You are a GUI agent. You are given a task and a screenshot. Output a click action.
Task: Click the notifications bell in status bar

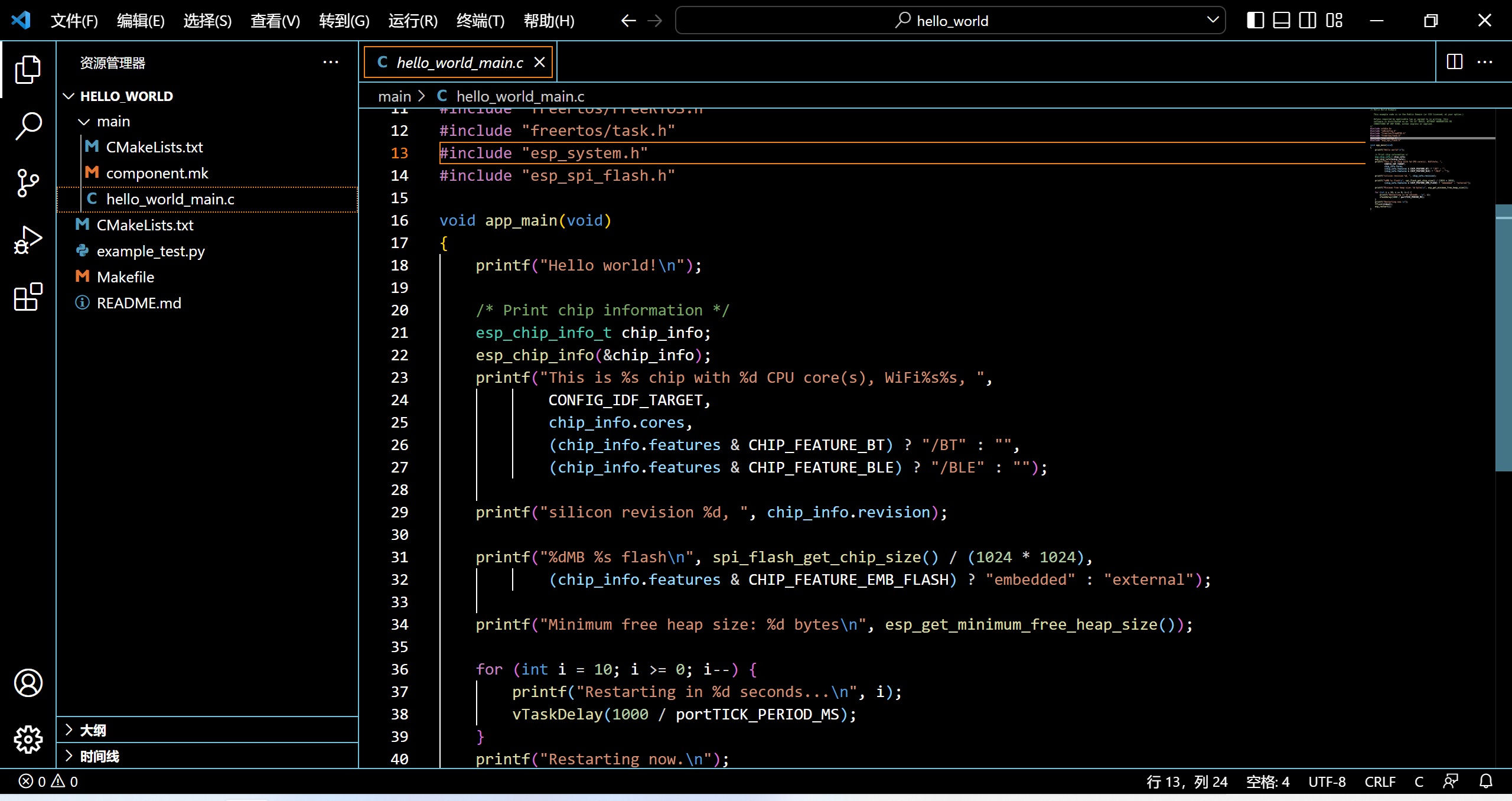[x=1486, y=782]
